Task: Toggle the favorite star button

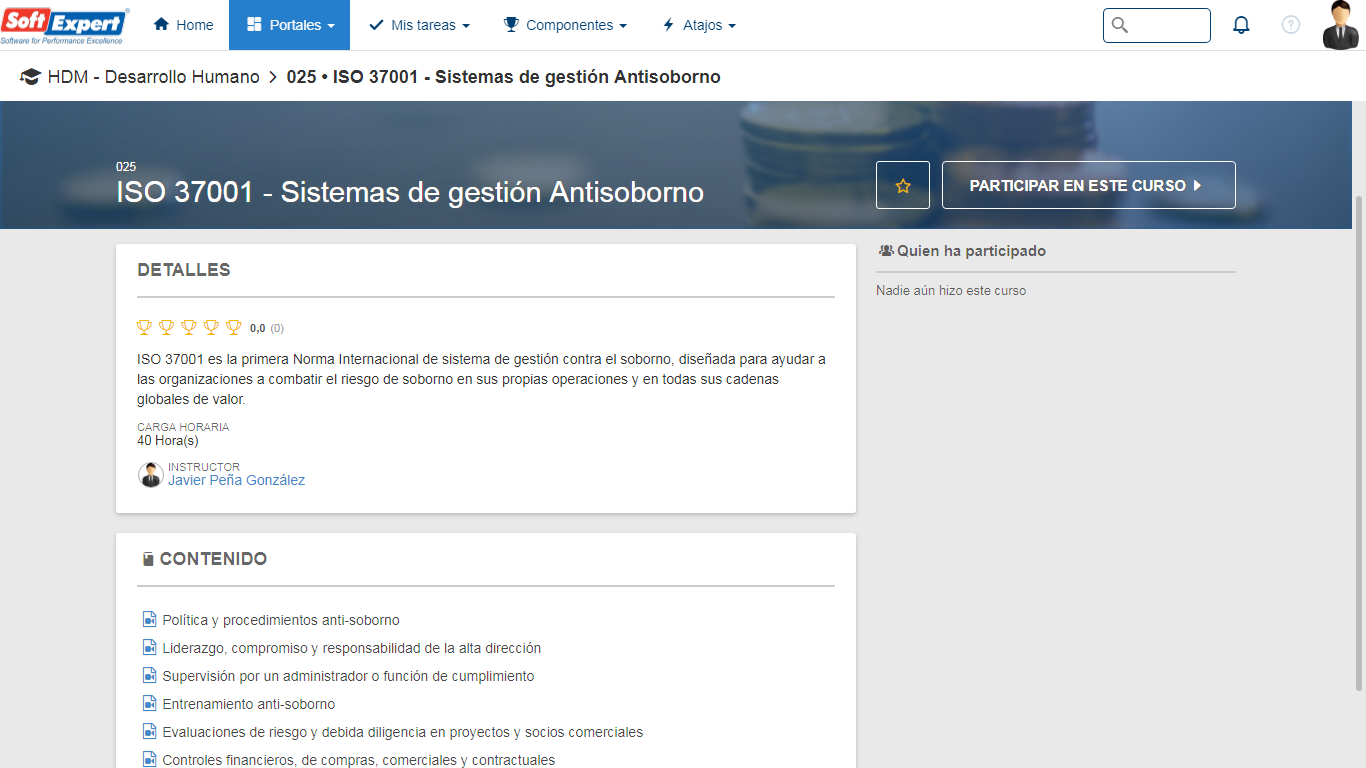Action: pyautogui.click(x=903, y=185)
